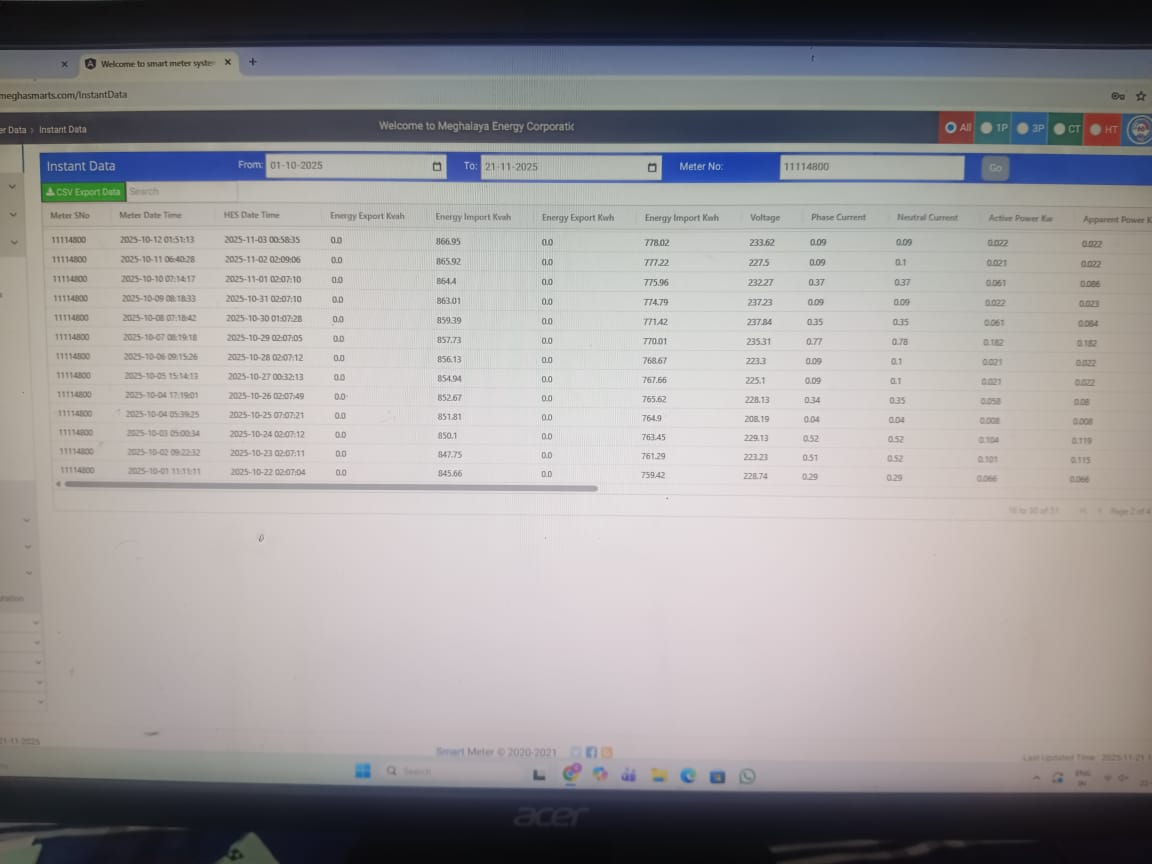Click energy import value 866.95
This screenshot has height=864, width=1152.
pyautogui.click(x=447, y=241)
